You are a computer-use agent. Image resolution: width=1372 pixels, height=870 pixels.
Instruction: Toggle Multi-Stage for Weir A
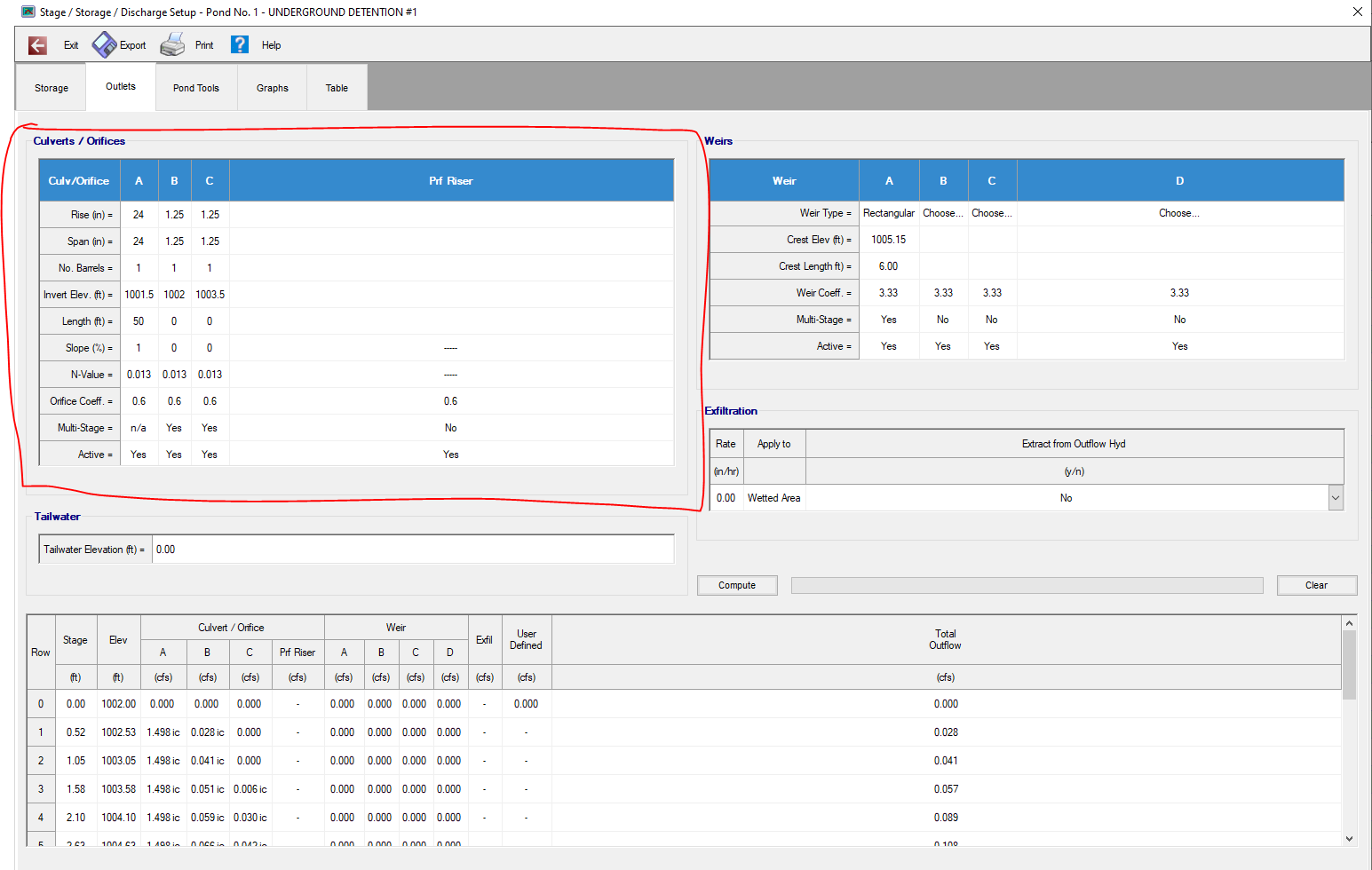(888, 319)
